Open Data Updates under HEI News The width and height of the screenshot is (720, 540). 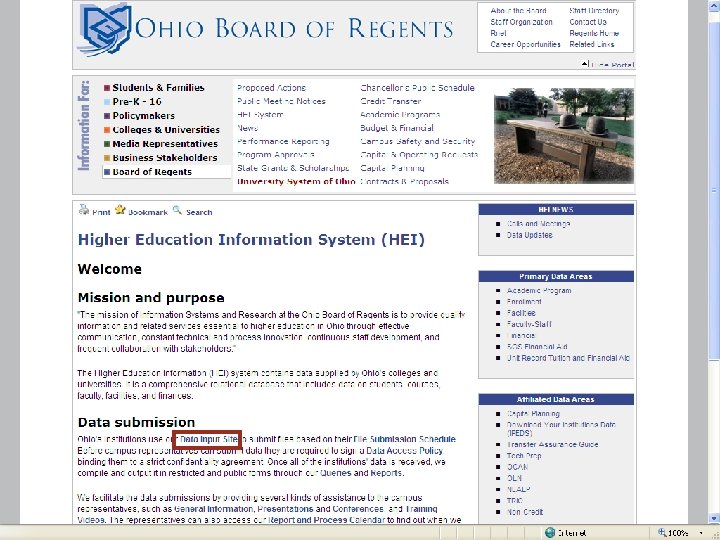click(x=529, y=235)
